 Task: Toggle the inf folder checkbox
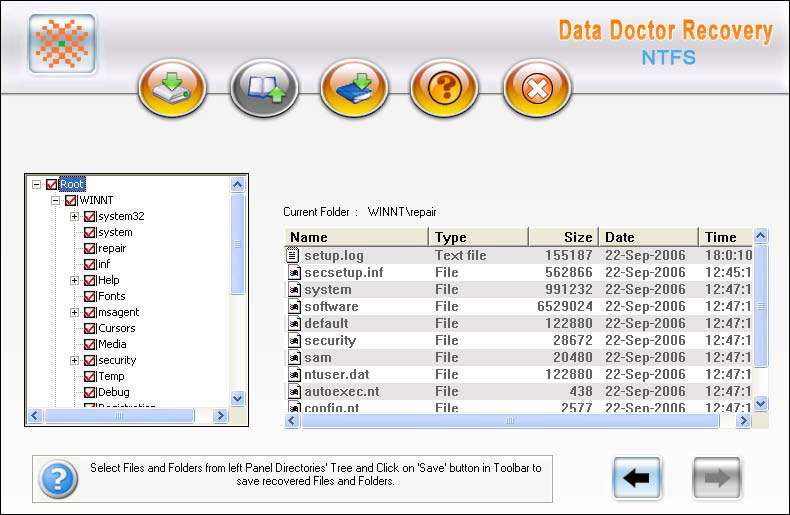click(90, 265)
